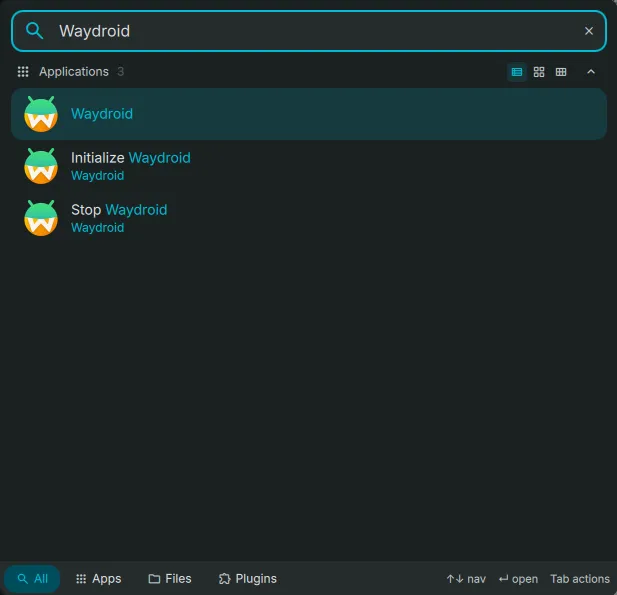Screen dimensions: 617x595
Task: Run Initialize Waydroid action
Action: [x=130, y=158]
